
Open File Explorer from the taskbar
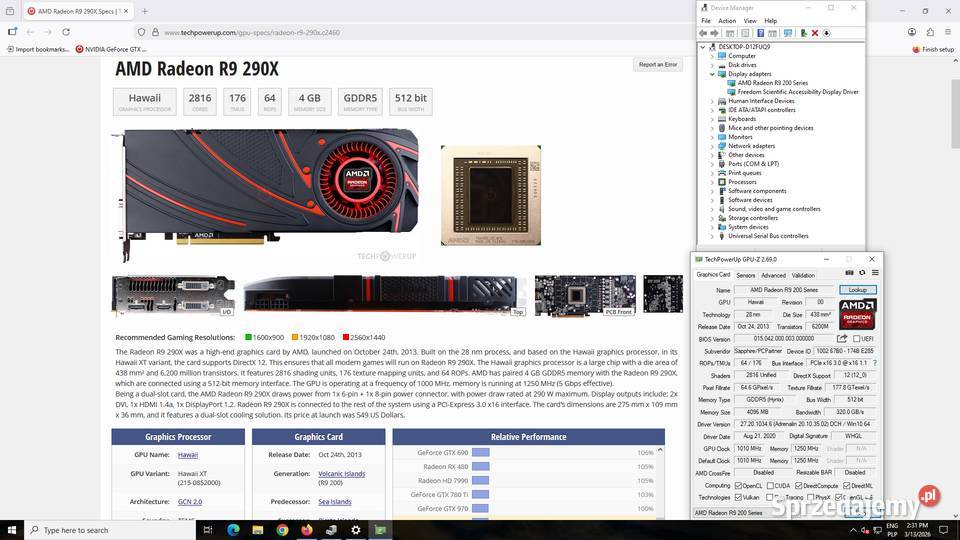[258, 530]
